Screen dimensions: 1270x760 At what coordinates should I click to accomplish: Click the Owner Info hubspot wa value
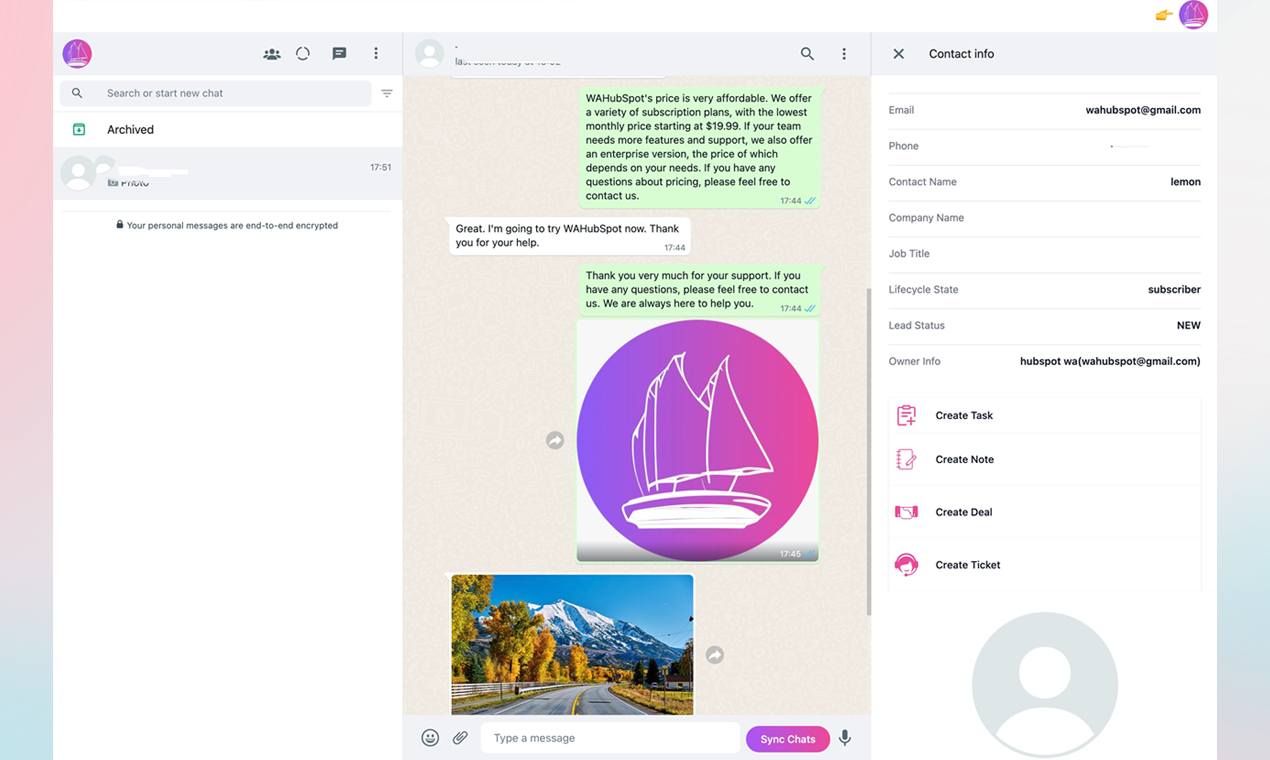(x=1110, y=361)
